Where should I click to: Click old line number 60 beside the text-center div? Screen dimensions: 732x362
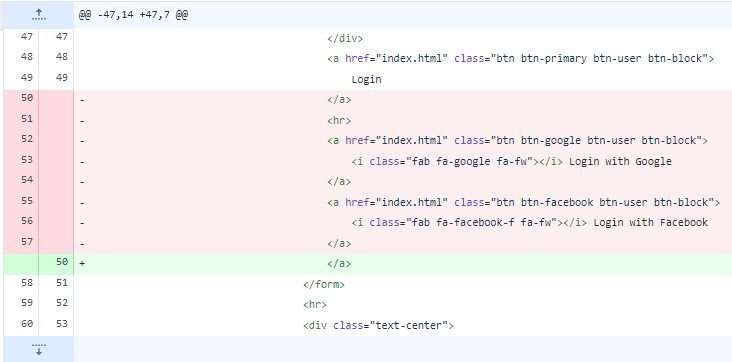pyautogui.click(x=27, y=323)
